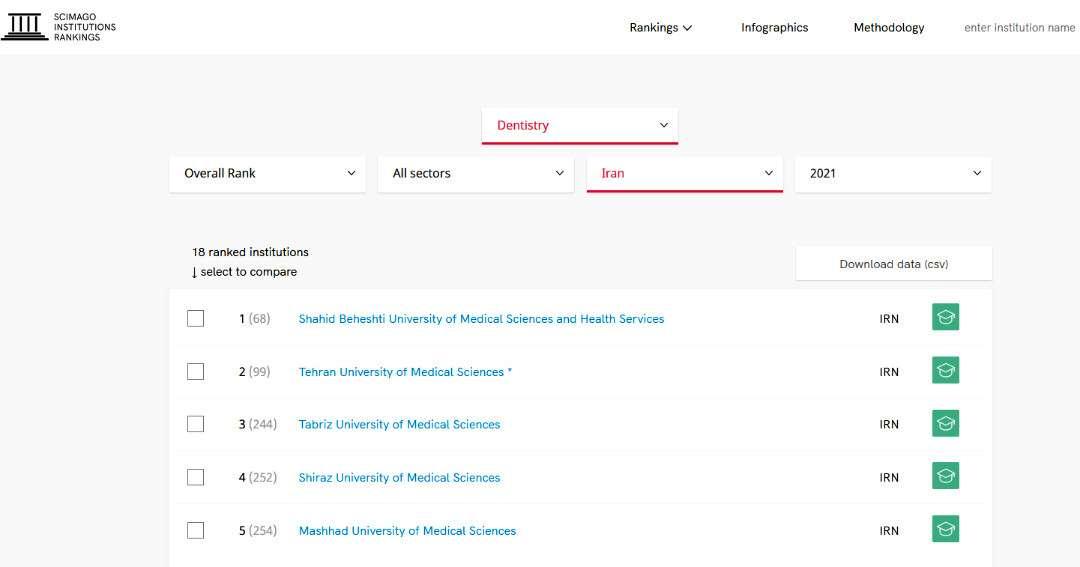Image resolution: width=1080 pixels, height=567 pixels.
Task: Open the Mashhad University of Medical Sciences link
Action: (x=407, y=531)
